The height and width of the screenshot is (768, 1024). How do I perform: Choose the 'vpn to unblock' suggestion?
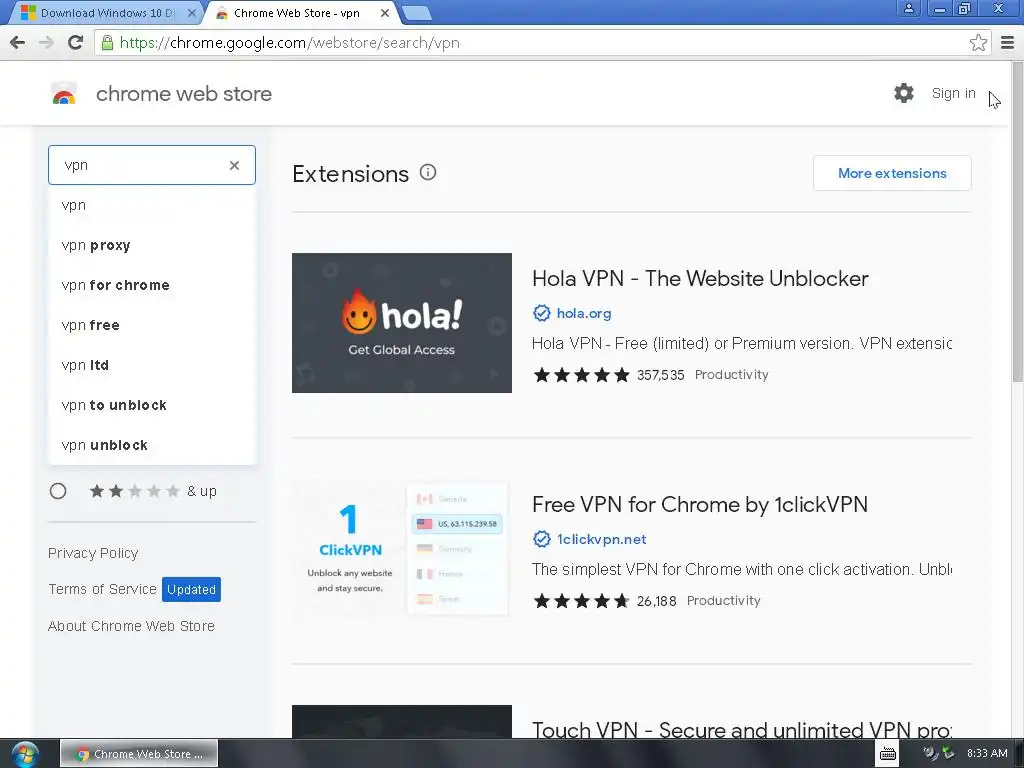[152, 405]
